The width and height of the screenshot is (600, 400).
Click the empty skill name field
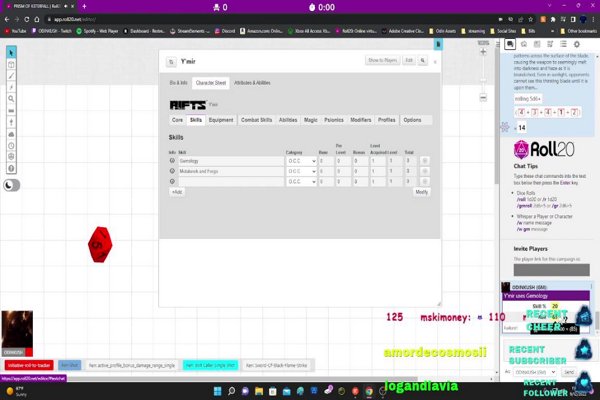tap(231, 182)
